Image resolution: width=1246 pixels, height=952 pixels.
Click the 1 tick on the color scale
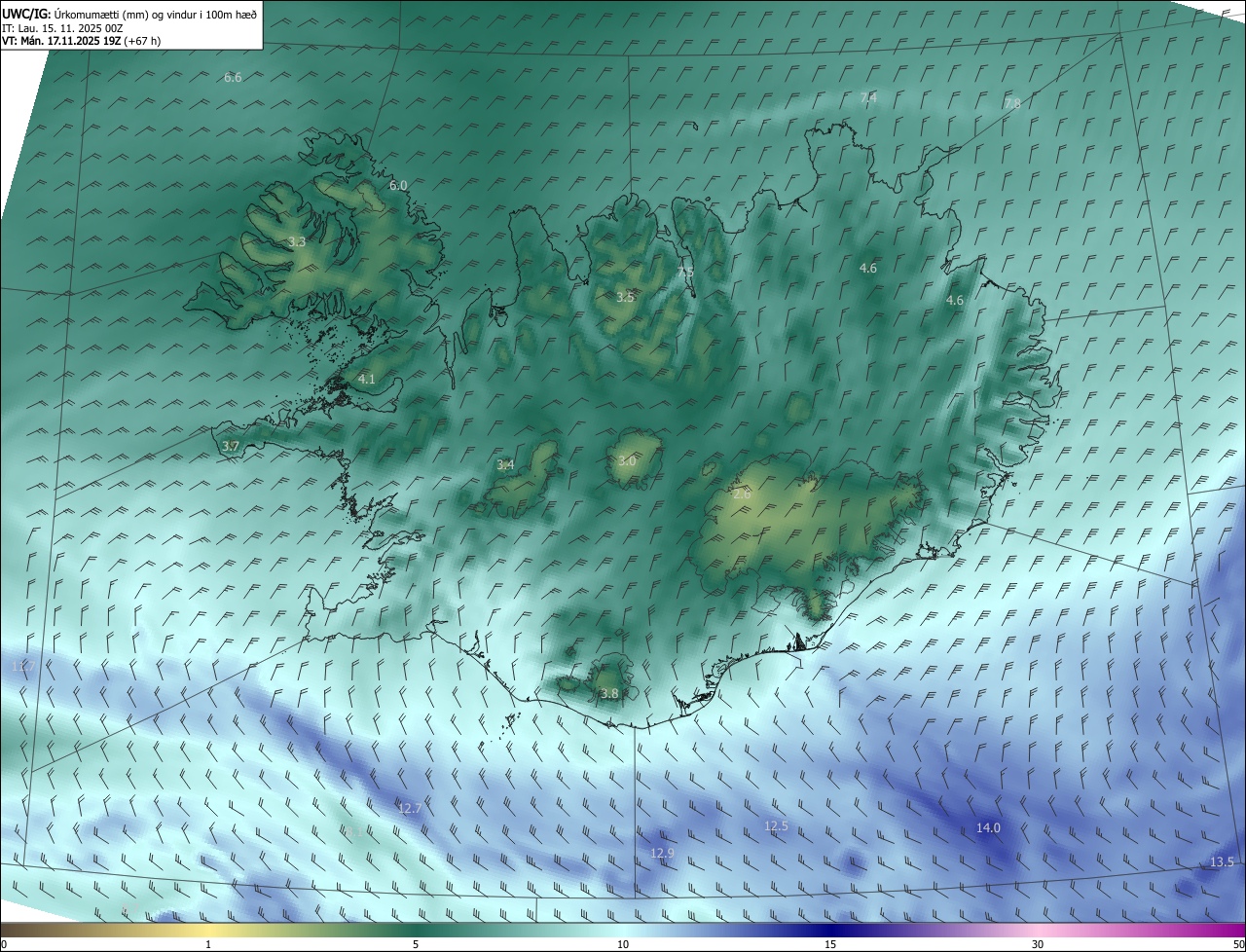click(x=208, y=944)
